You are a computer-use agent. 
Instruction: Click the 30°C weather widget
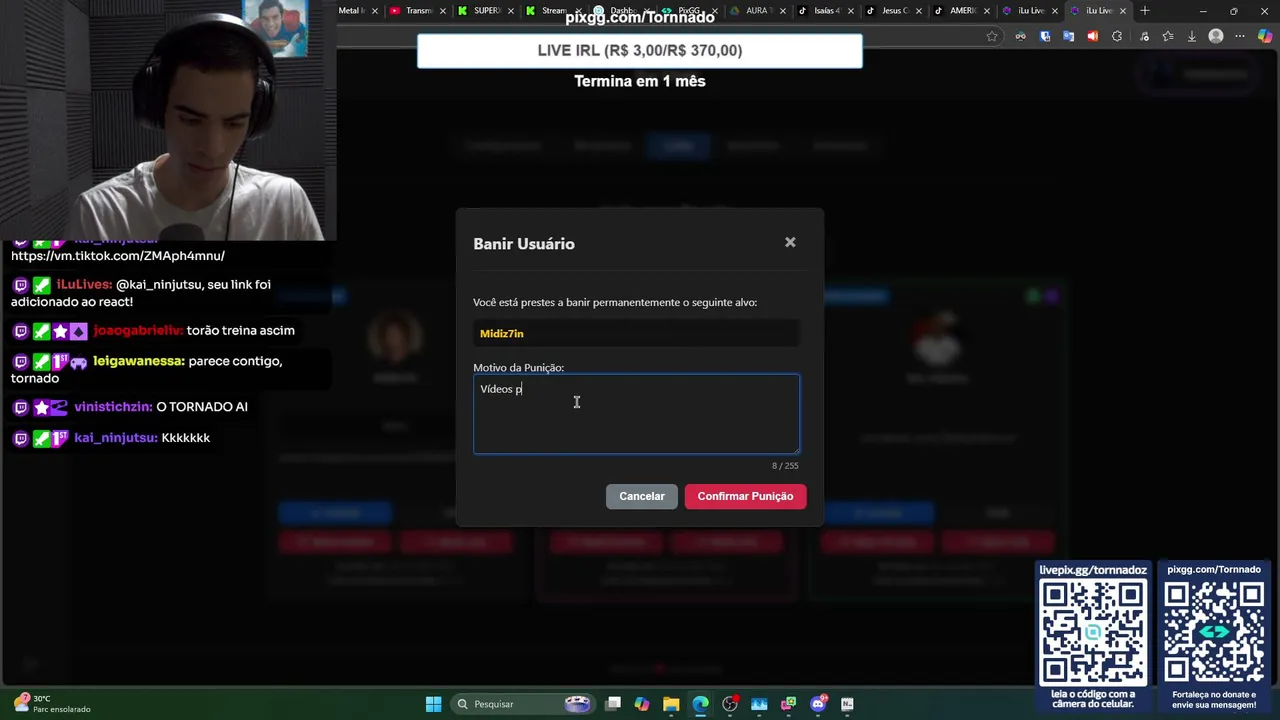pos(52,703)
